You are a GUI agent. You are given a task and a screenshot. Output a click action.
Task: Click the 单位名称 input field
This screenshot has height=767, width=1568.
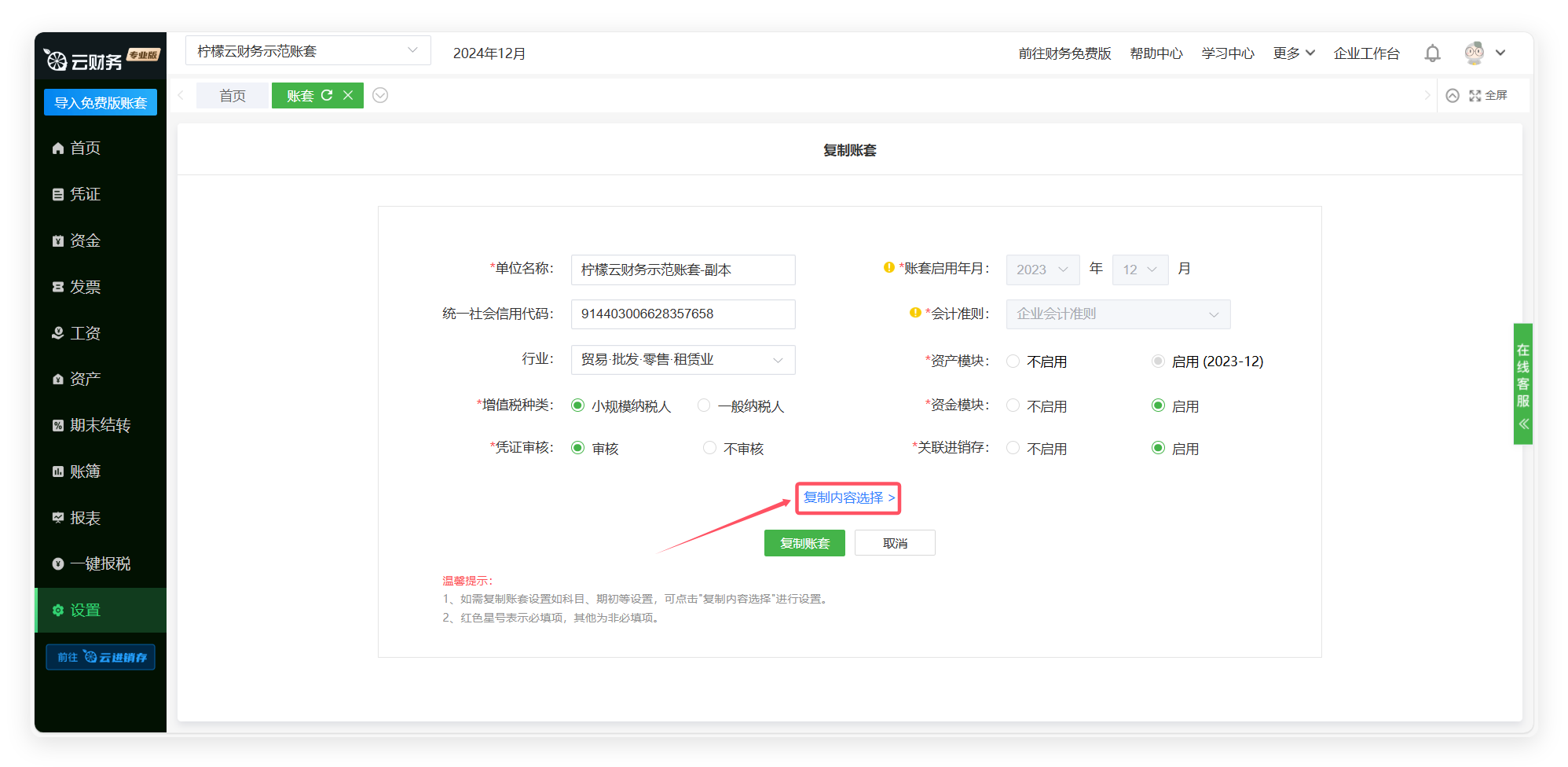point(682,270)
